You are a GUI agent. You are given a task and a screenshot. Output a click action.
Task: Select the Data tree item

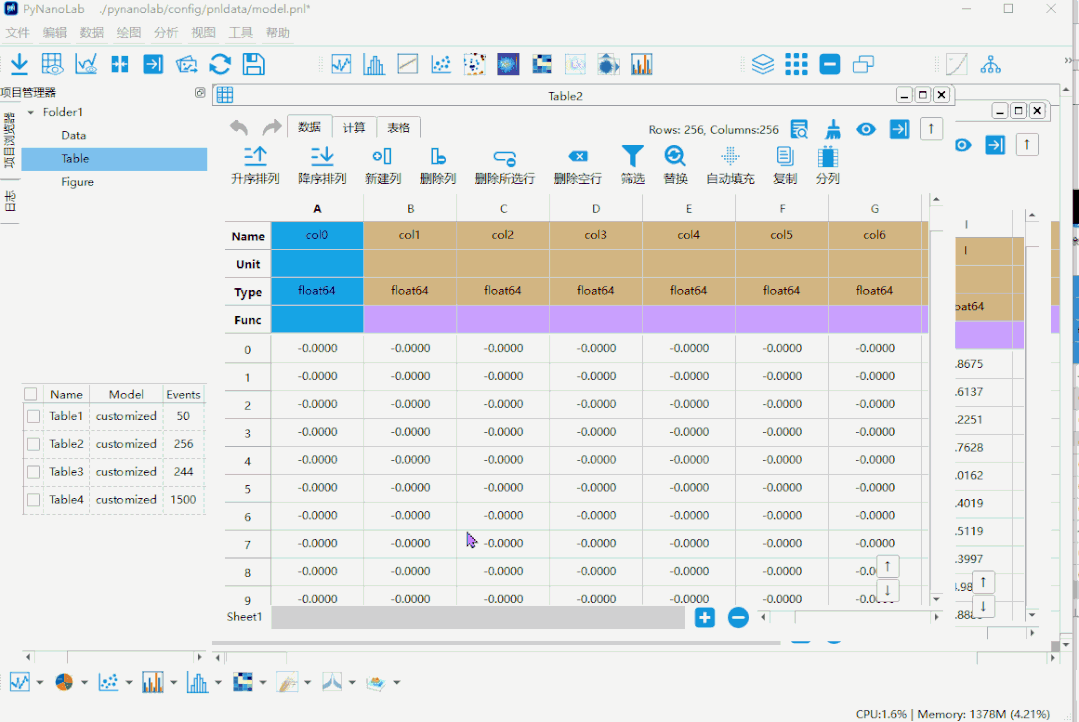74,136
